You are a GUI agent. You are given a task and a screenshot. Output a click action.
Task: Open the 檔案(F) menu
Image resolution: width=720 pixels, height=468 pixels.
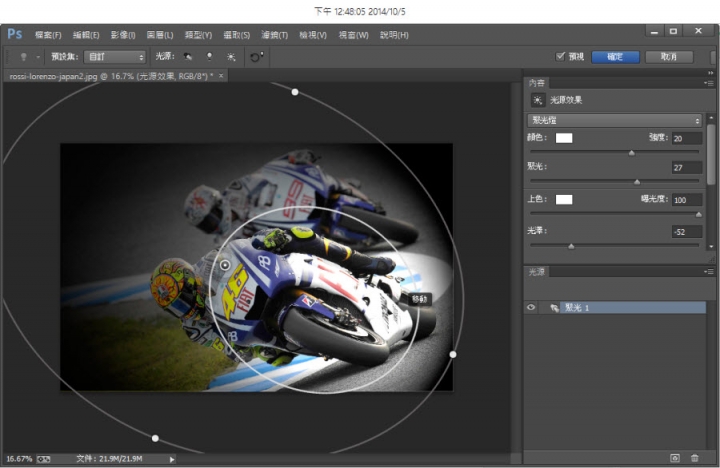48,35
